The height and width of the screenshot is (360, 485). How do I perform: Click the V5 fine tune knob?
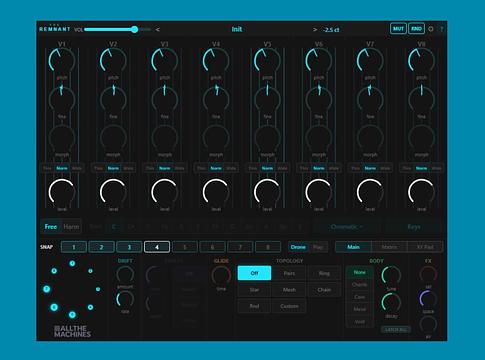coord(267,99)
